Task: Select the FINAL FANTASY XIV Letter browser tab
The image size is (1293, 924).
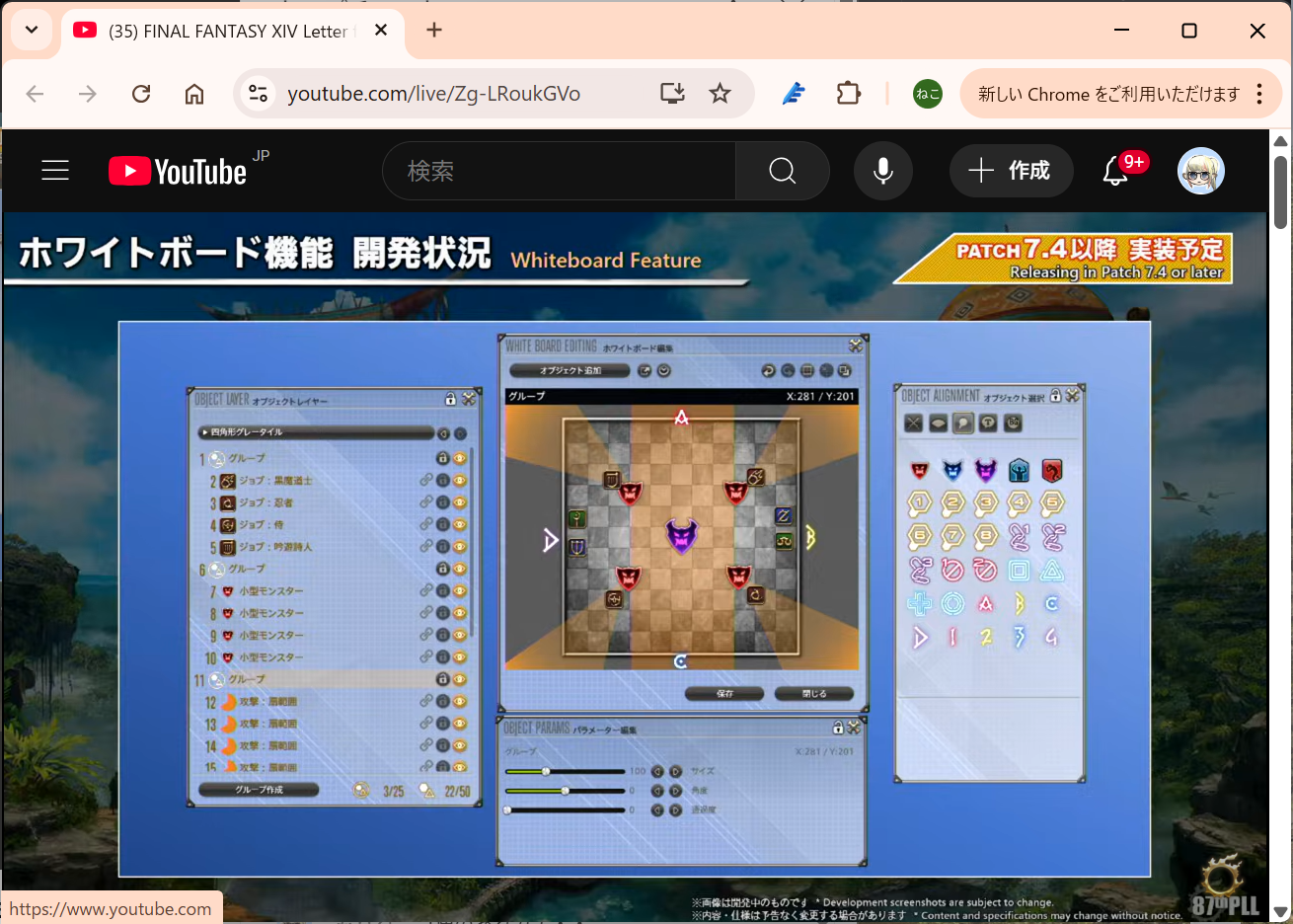Action: (232, 31)
